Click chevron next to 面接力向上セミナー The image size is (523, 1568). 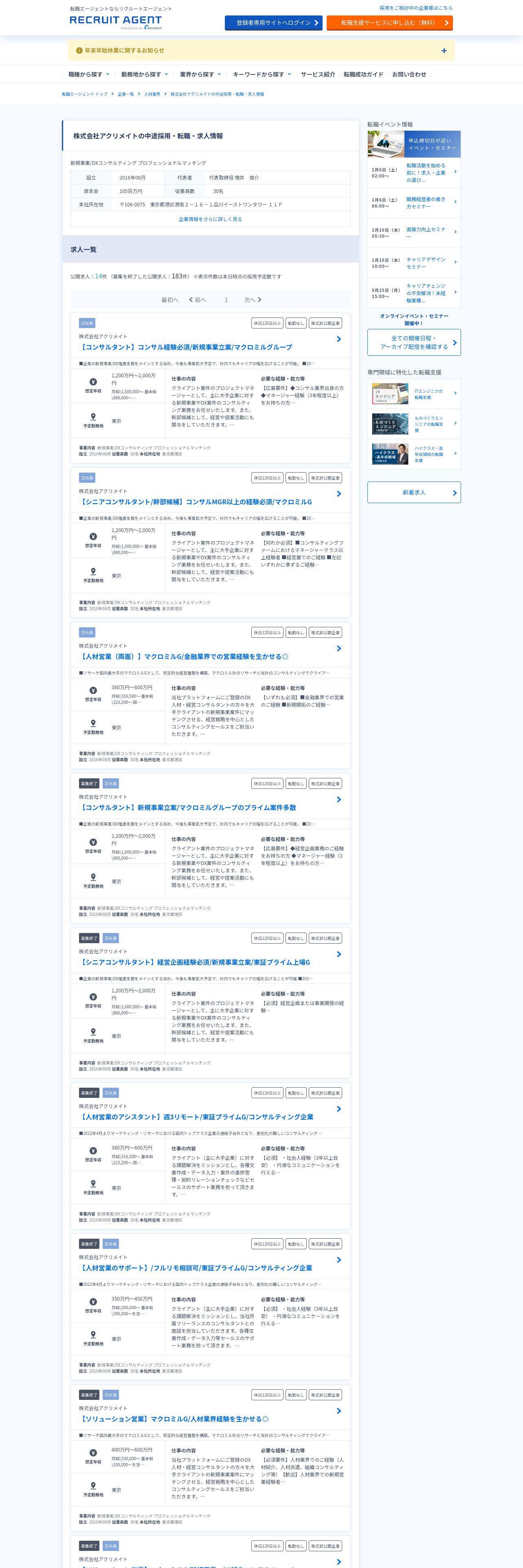(455, 232)
